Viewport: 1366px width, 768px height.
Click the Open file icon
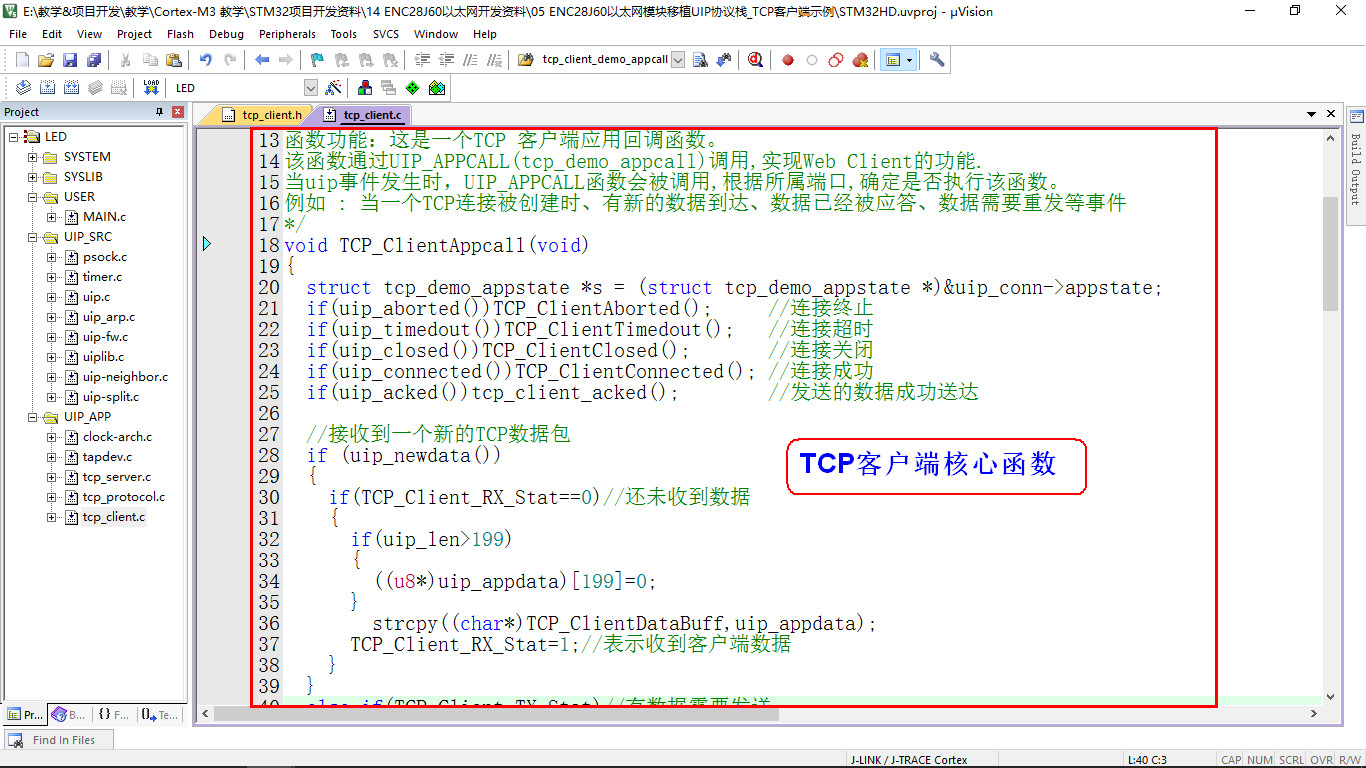click(46, 60)
